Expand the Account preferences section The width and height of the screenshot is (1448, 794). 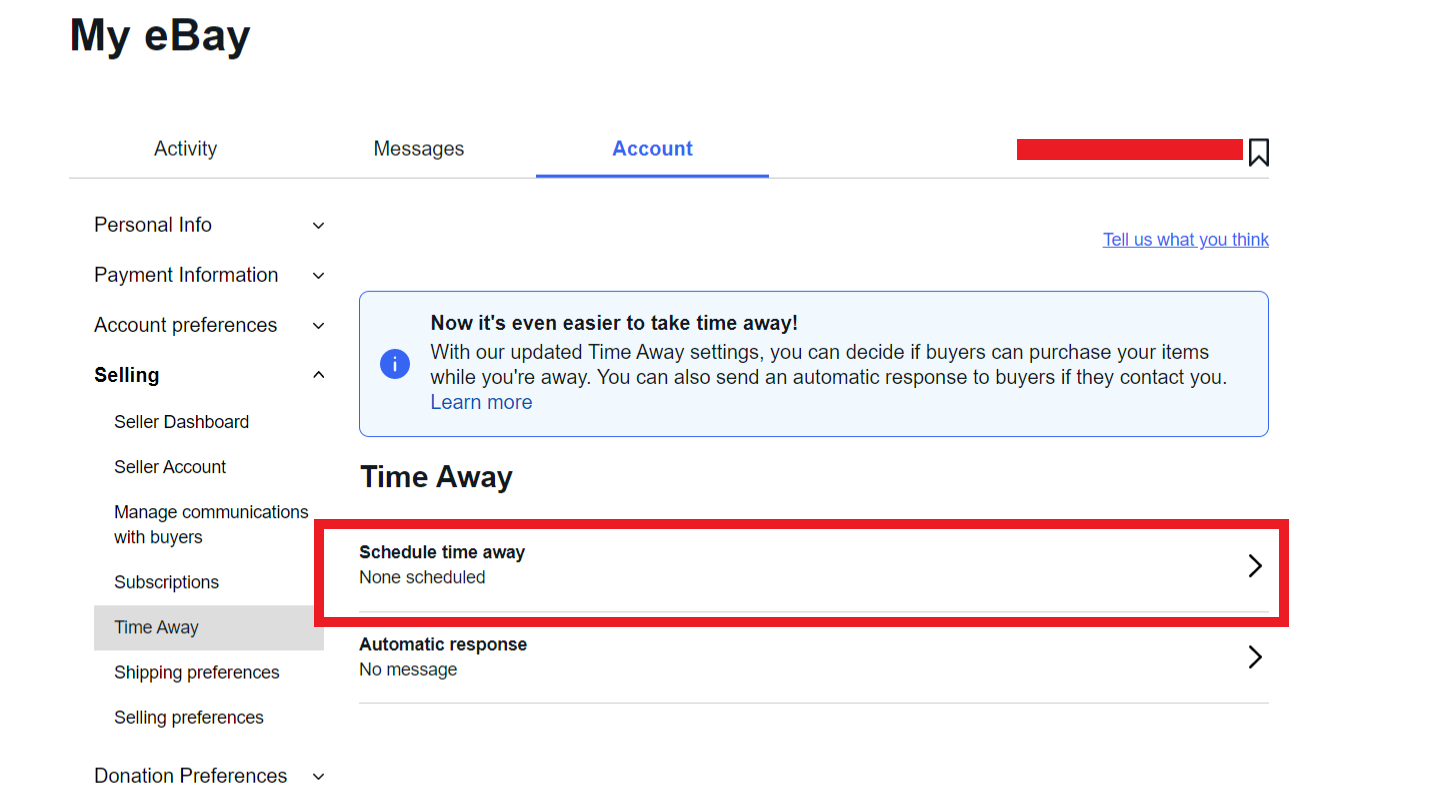(x=318, y=326)
